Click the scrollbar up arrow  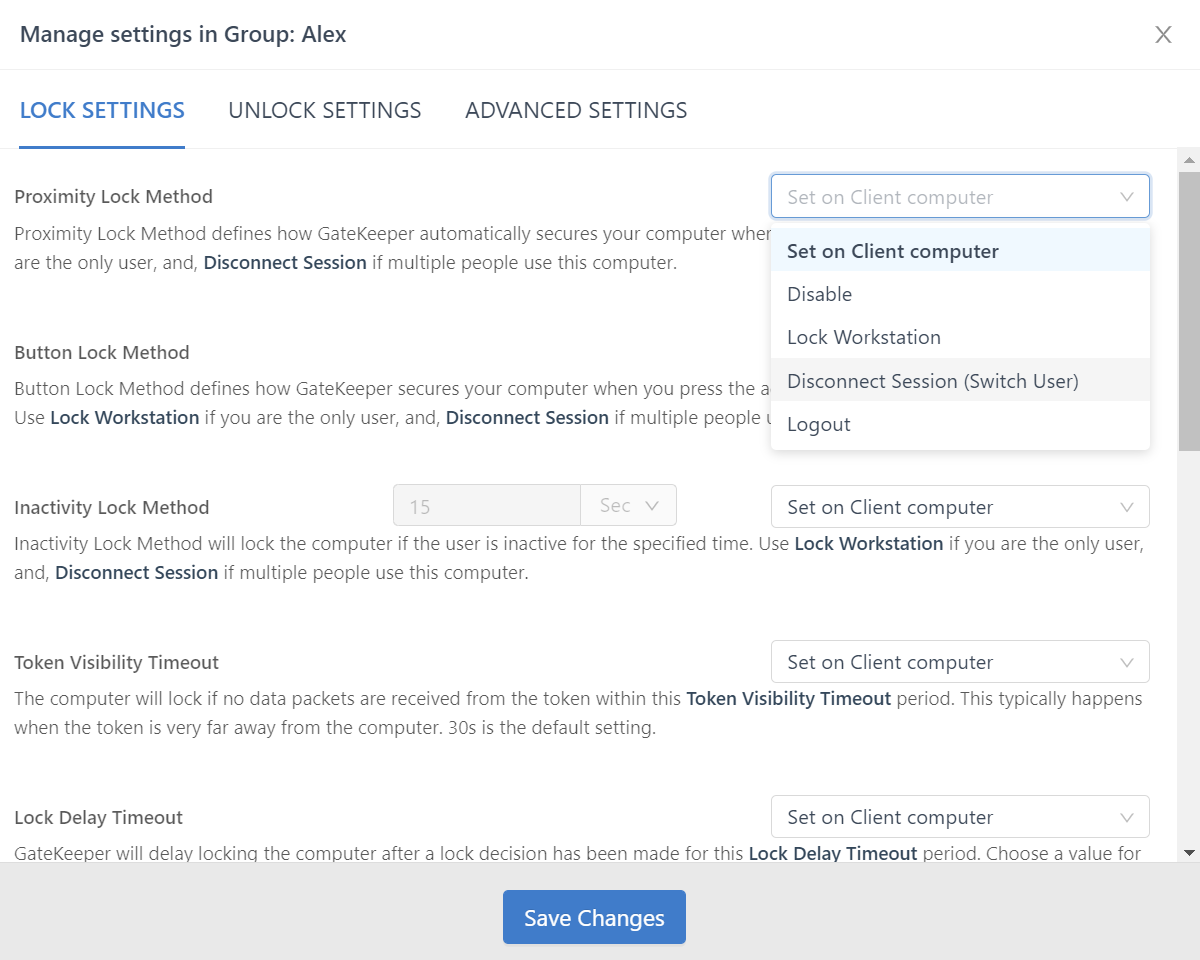(1189, 160)
